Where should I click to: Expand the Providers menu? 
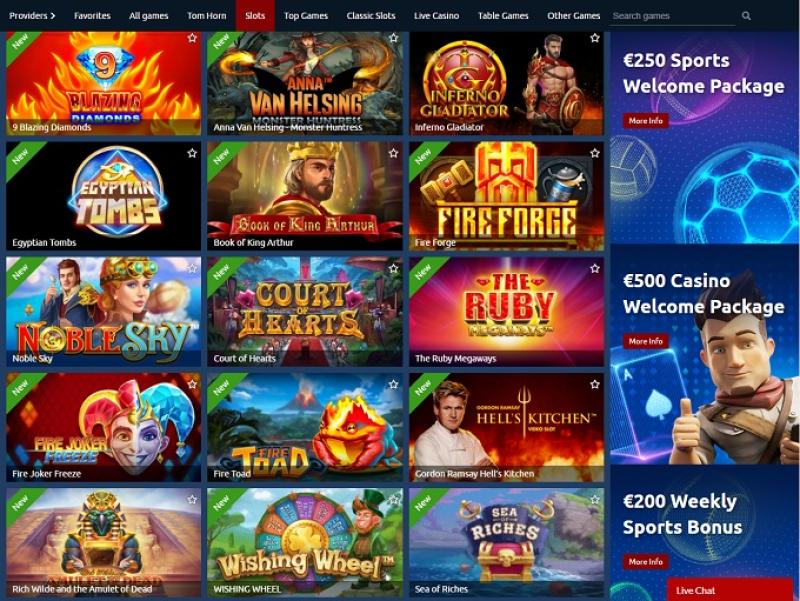tap(32, 16)
